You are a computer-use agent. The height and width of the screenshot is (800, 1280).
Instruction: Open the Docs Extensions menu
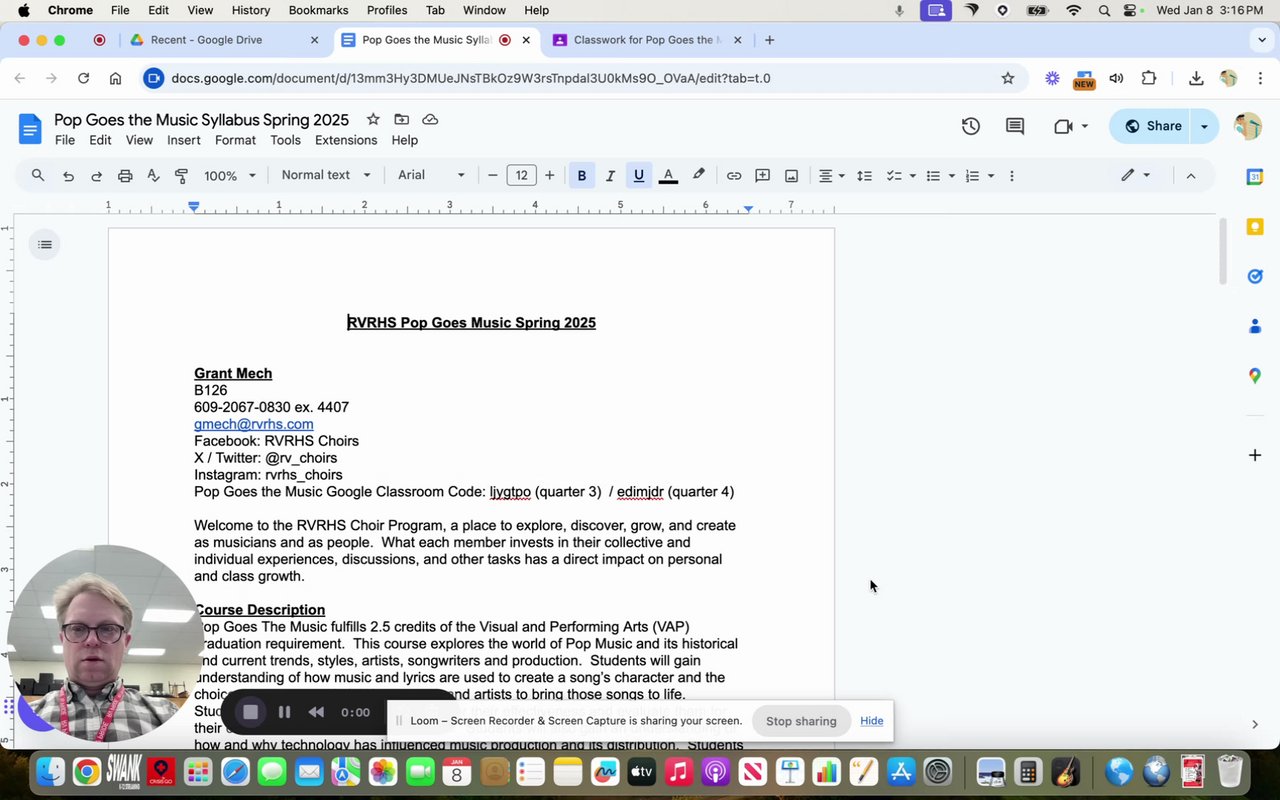click(x=346, y=140)
